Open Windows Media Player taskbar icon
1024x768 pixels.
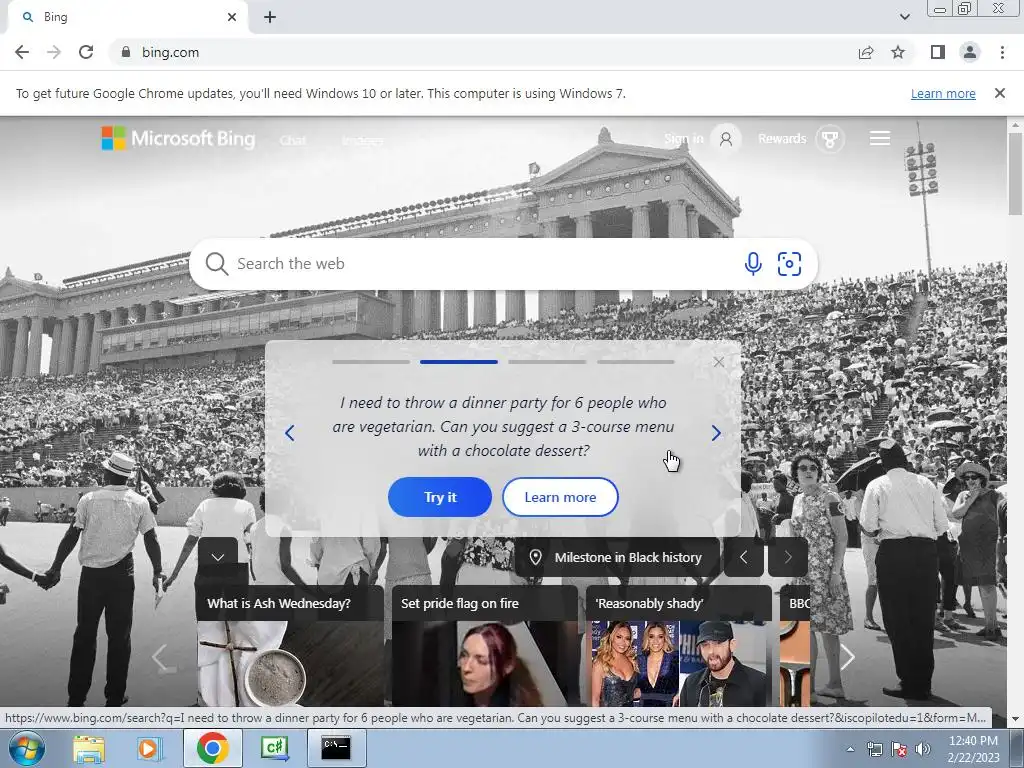tap(149, 748)
